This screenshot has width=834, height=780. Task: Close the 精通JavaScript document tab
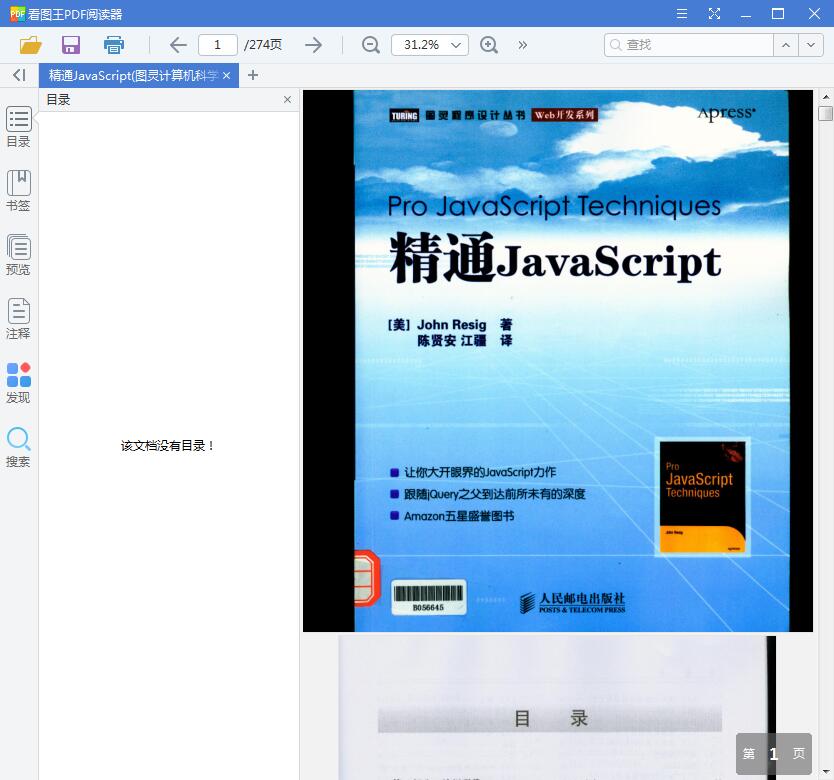coord(227,76)
